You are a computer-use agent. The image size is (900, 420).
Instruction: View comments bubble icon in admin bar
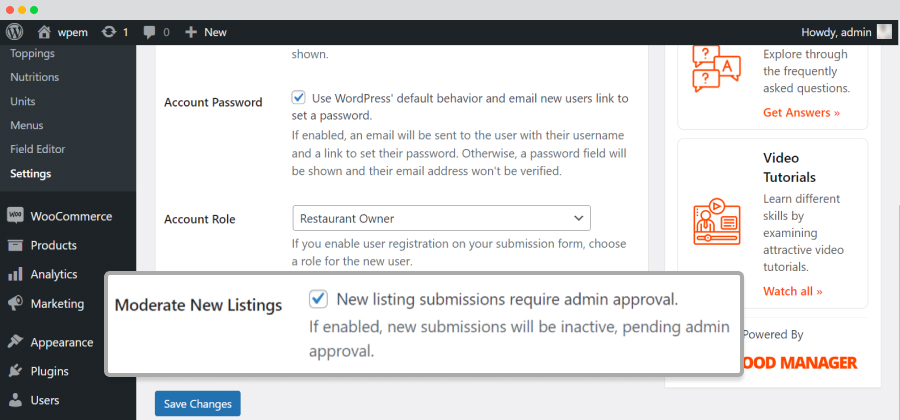pyautogui.click(x=150, y=33)
